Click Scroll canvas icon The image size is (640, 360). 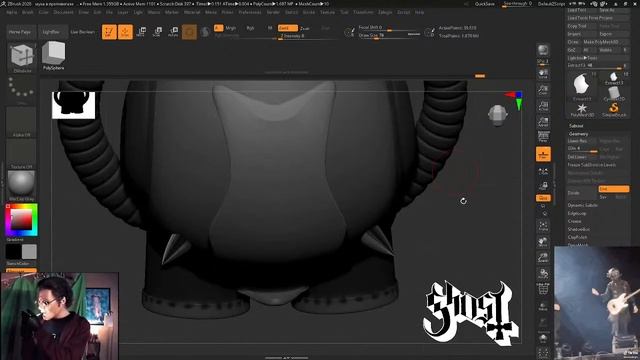tap(543, 73)
